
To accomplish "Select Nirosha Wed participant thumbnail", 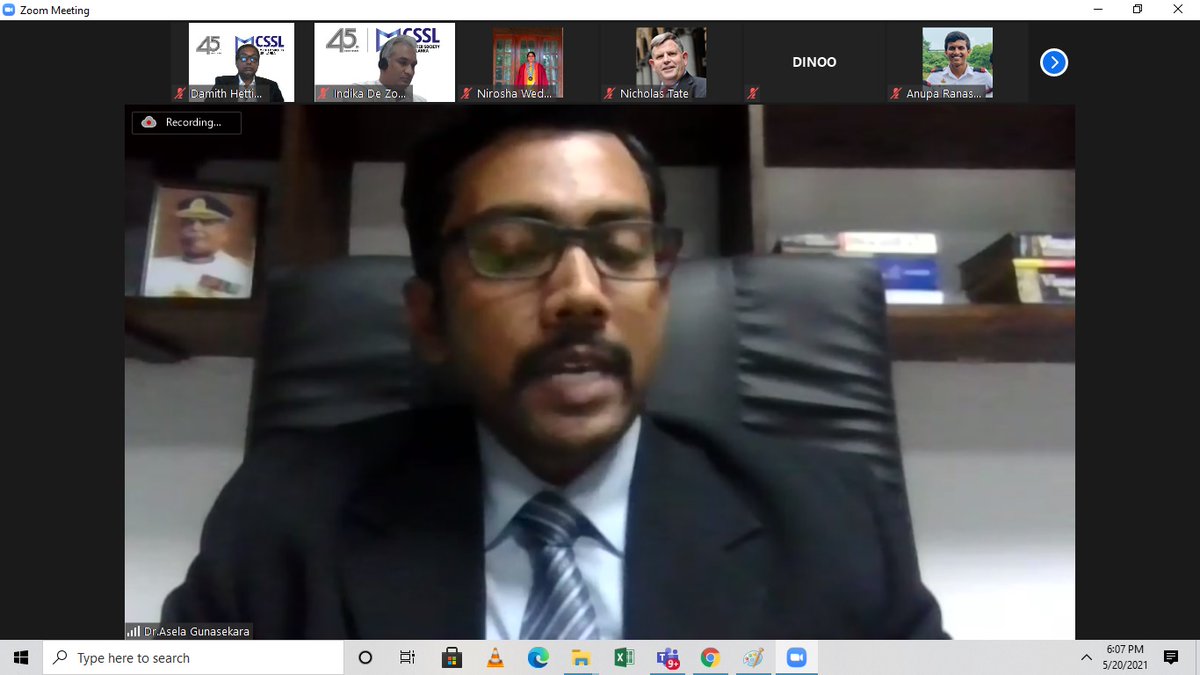I will point(528,62).
